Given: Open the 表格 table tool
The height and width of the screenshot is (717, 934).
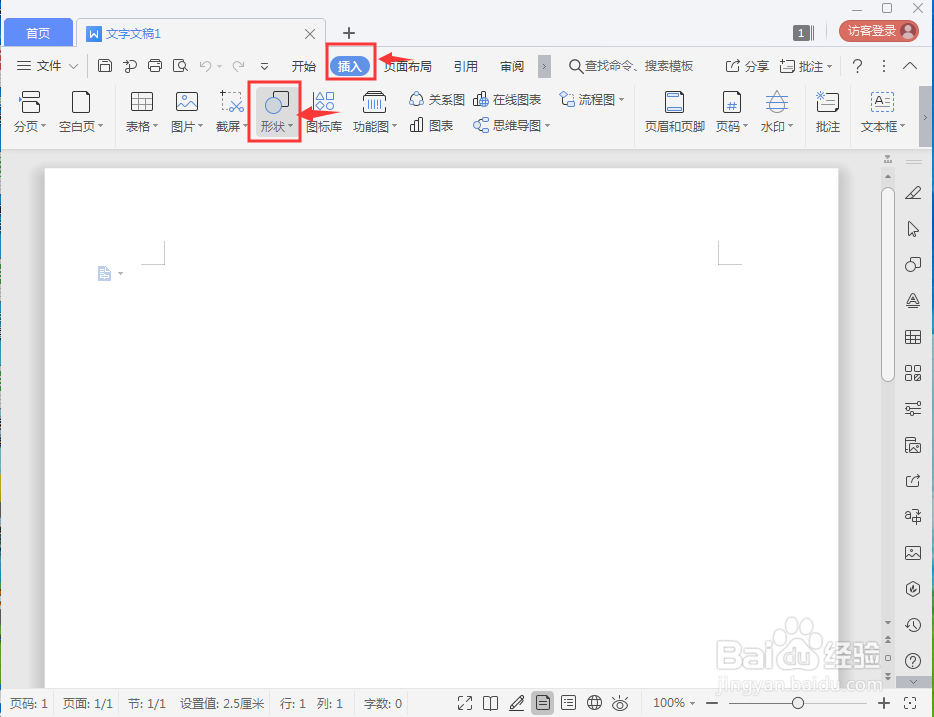Looking at the screenshot, I should pos(142,111).
